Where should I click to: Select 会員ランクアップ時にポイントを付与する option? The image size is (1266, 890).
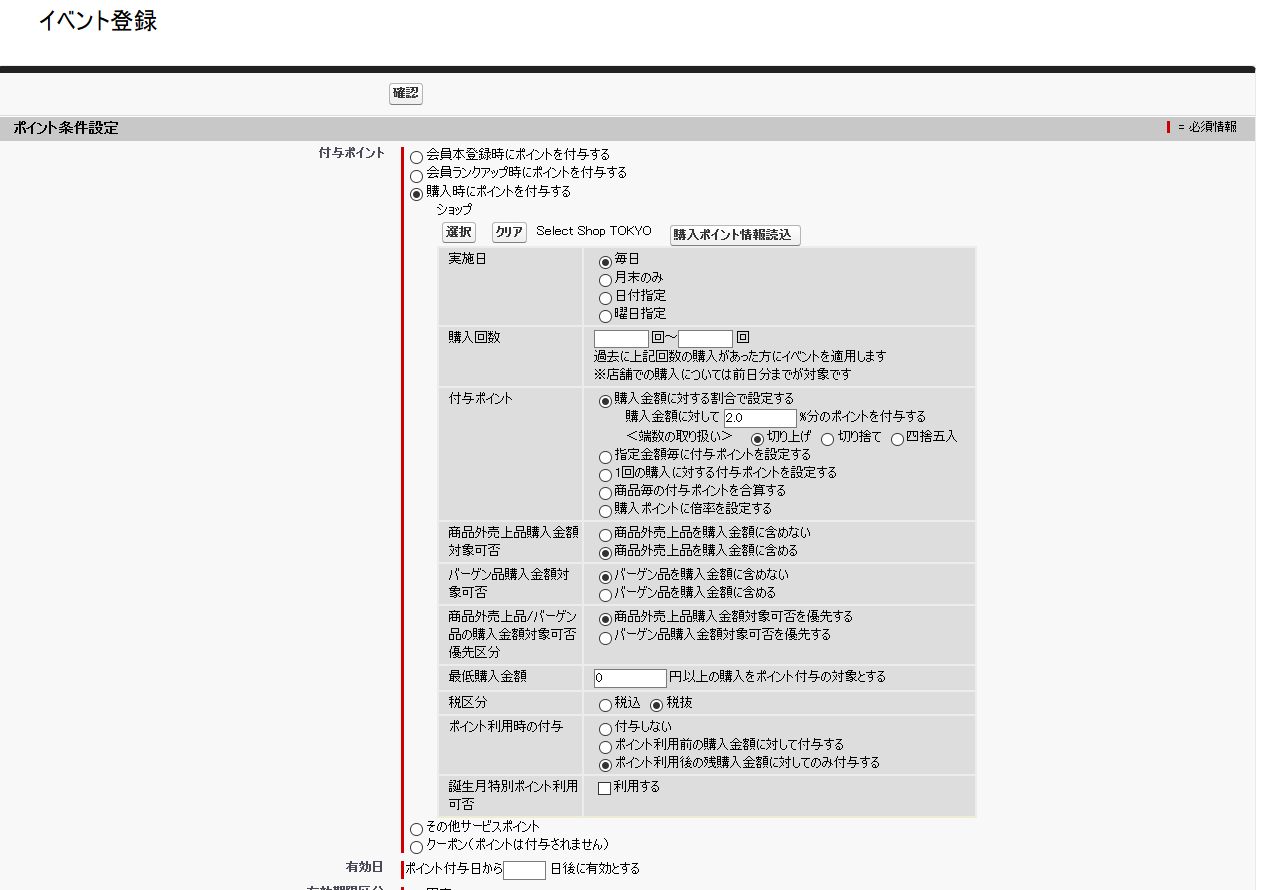pyautogui.click(x=416, y=176)
